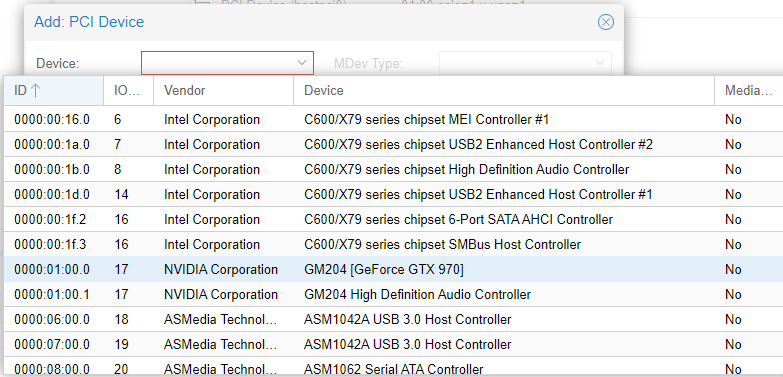
Task: Sort by the IOMMU group column header
Action: [128, 90]
